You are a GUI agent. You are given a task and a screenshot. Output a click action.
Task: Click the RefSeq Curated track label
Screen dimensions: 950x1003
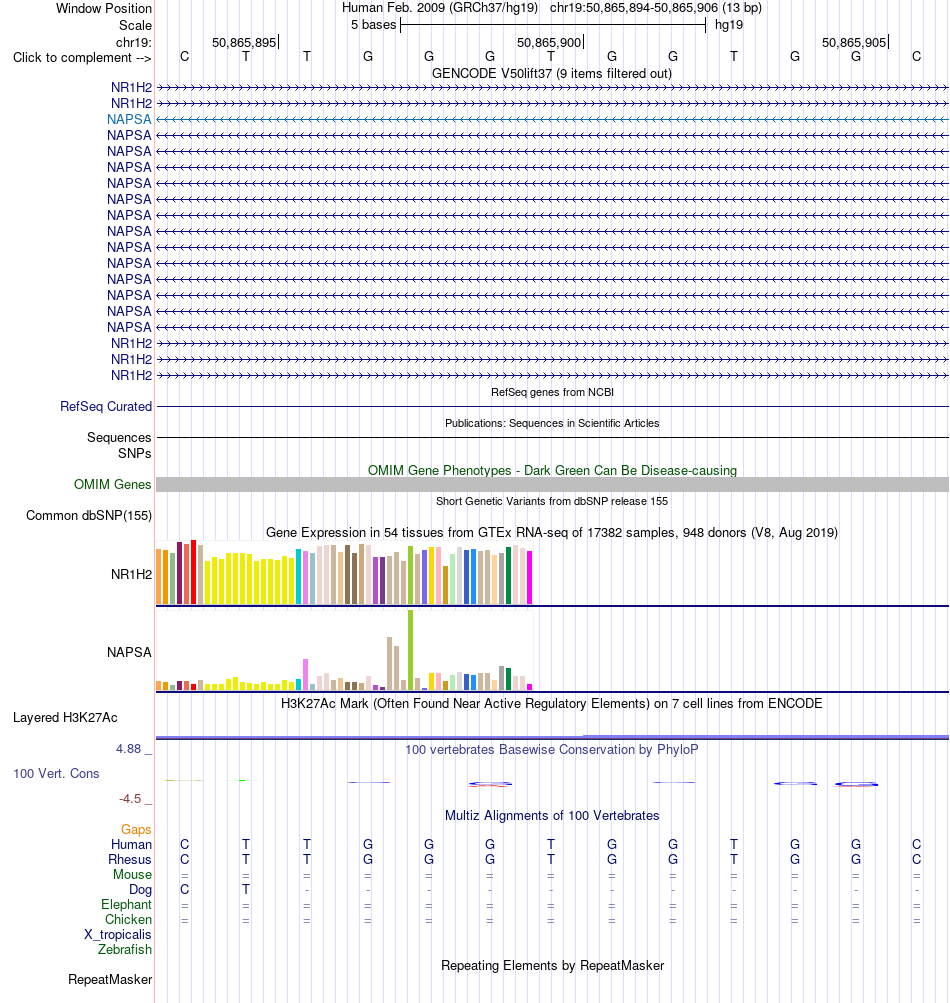pyautogui.click(x=106, y=407)
